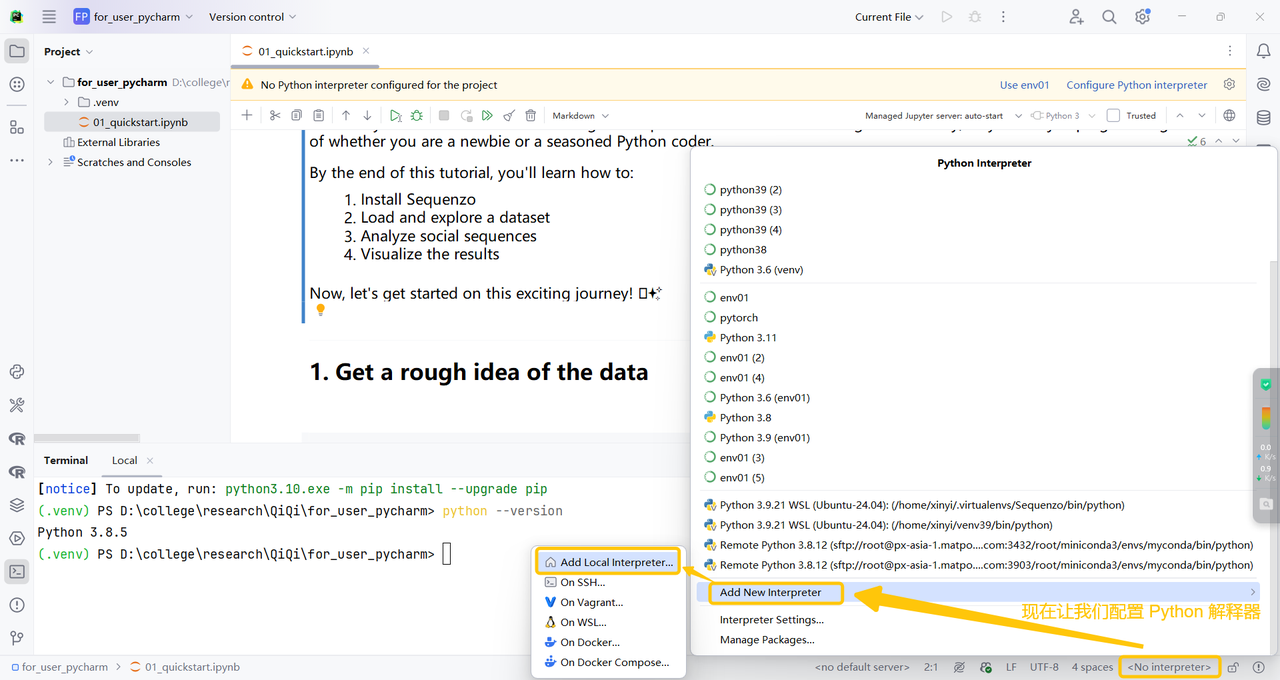
Task: Click the Use env01 link
Action: pos(1024,85)
